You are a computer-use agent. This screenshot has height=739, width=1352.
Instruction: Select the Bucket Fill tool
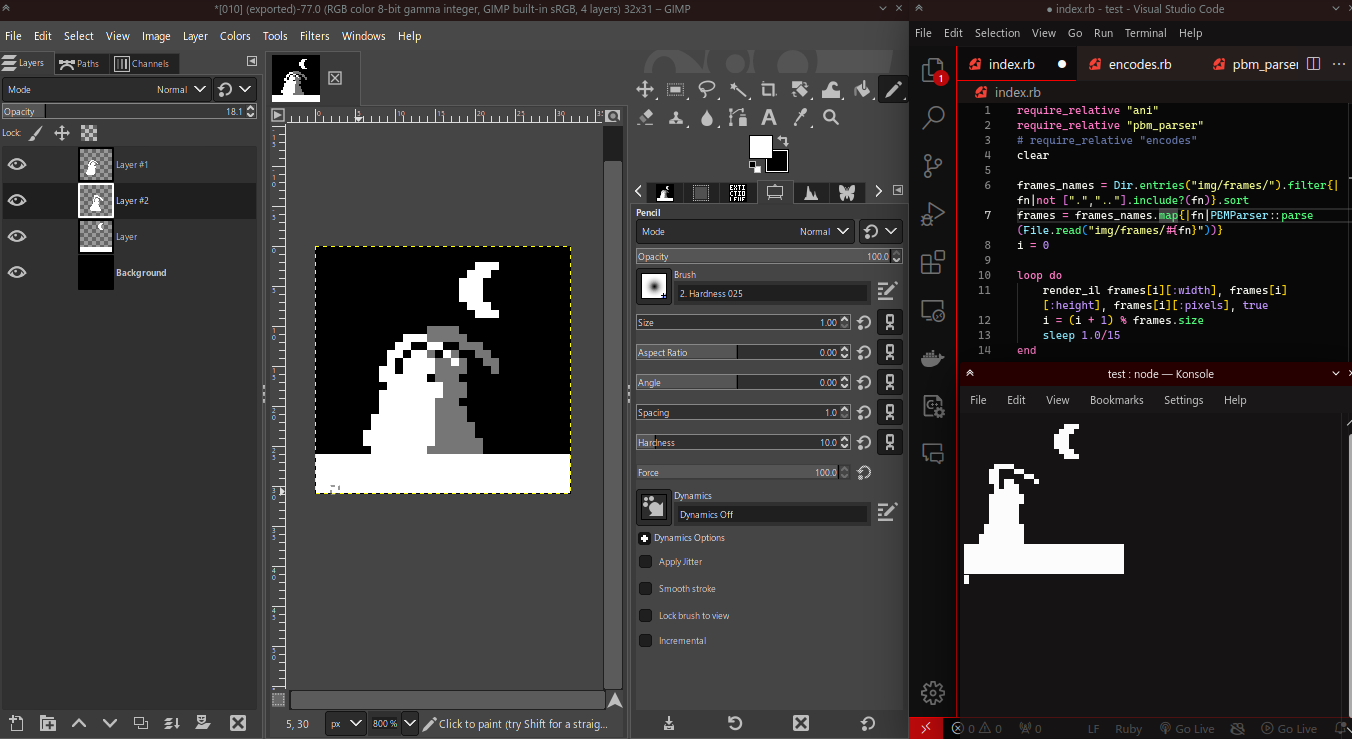862,90
